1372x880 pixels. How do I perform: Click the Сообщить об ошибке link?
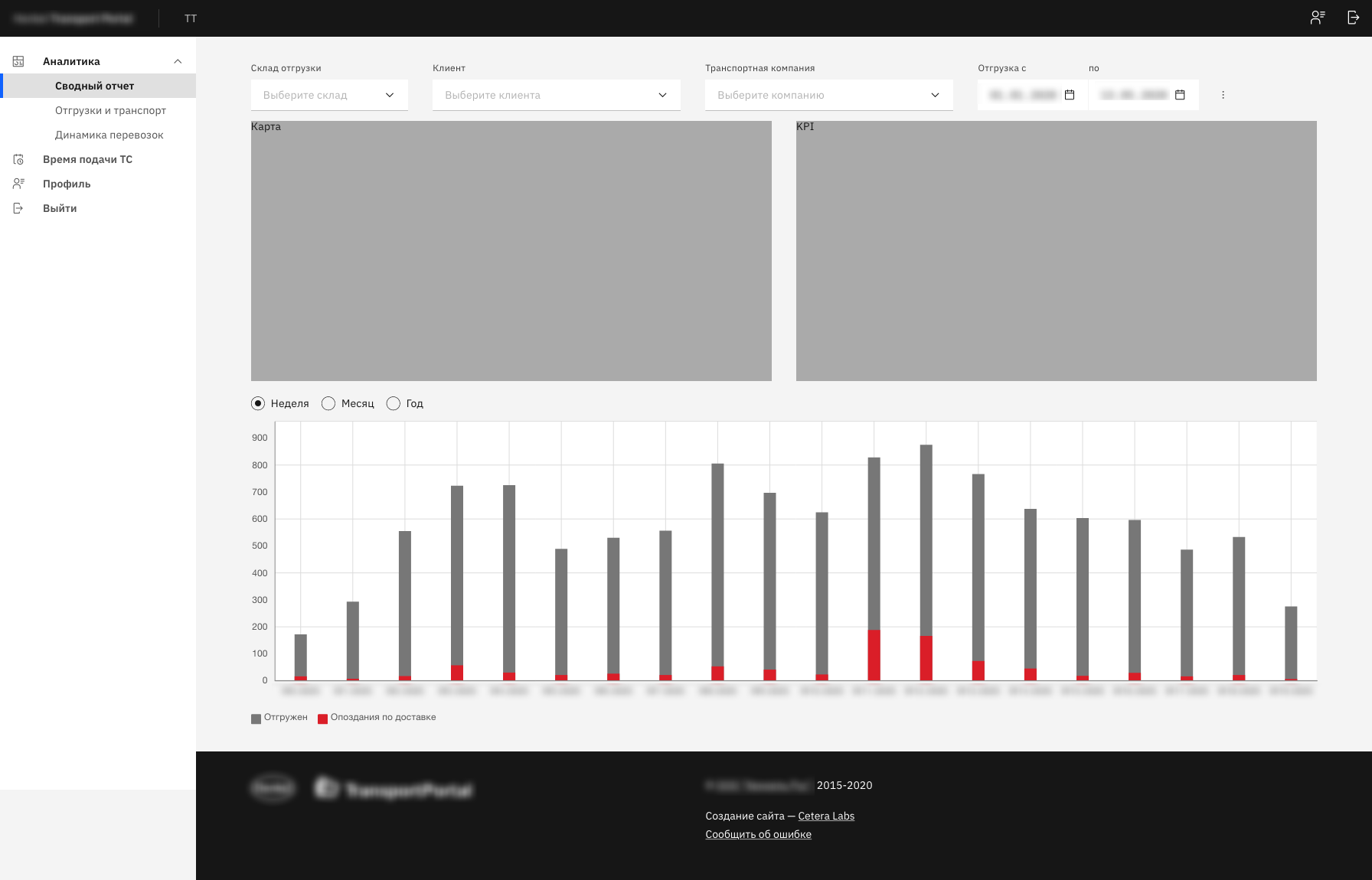[758, 834]
